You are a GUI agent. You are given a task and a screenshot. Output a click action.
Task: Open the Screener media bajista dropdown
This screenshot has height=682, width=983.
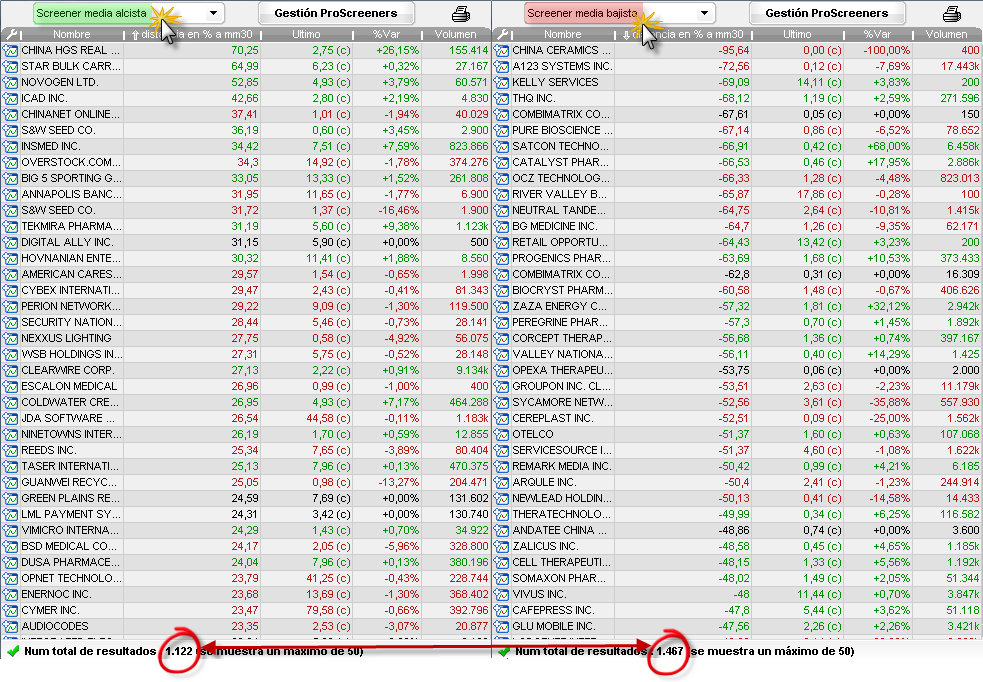click(705, 13)
